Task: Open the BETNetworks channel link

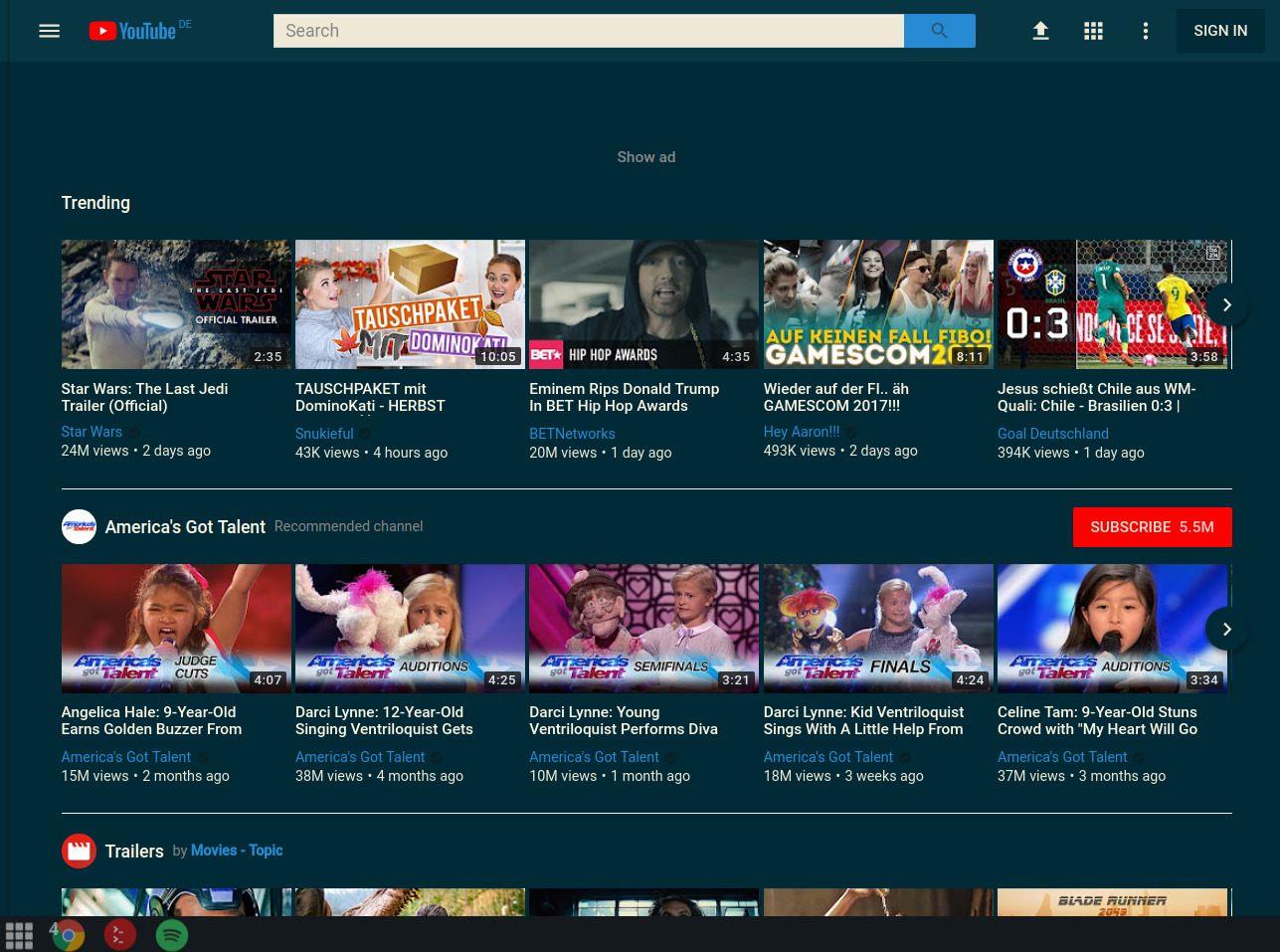Action: pyautogui.click(x=572, y=434)
